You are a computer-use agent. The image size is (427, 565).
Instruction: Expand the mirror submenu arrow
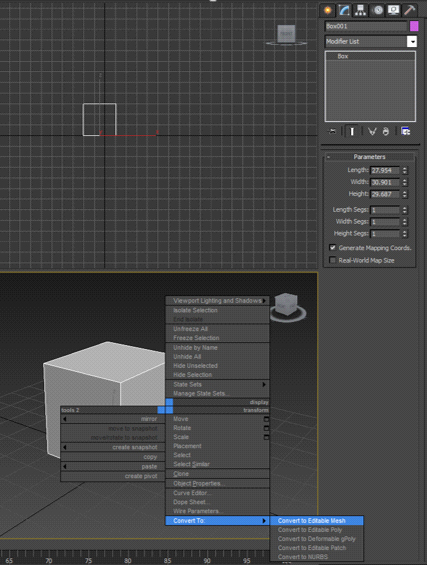65,419
